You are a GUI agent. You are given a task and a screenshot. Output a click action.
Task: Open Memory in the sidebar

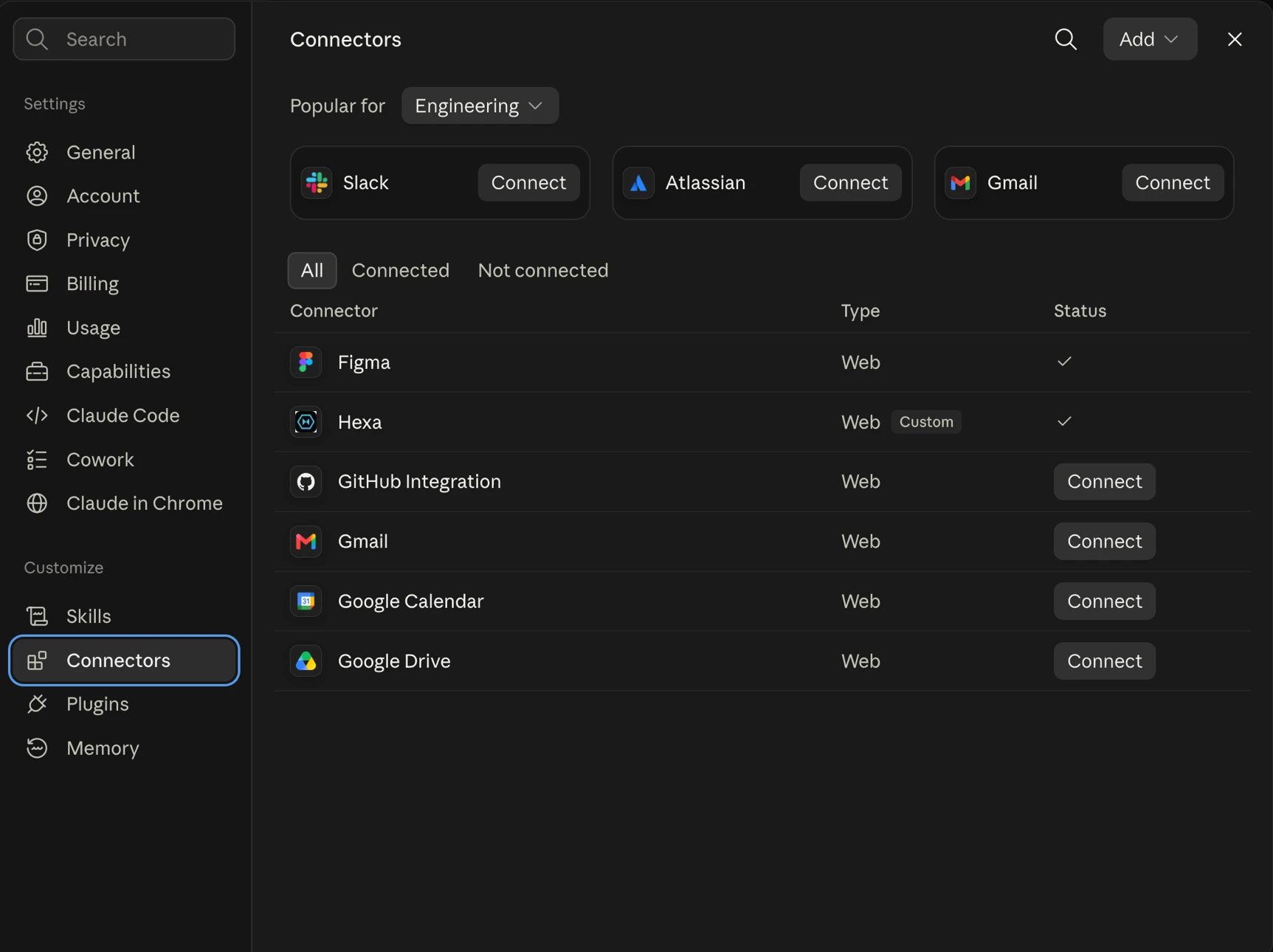point(124,748)
